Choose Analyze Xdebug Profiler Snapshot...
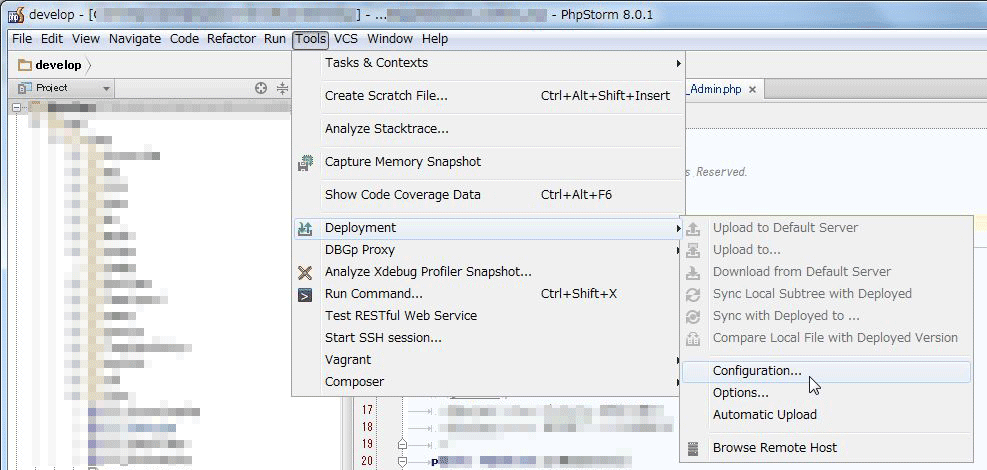The image size is (987, 470). [488, 272]
